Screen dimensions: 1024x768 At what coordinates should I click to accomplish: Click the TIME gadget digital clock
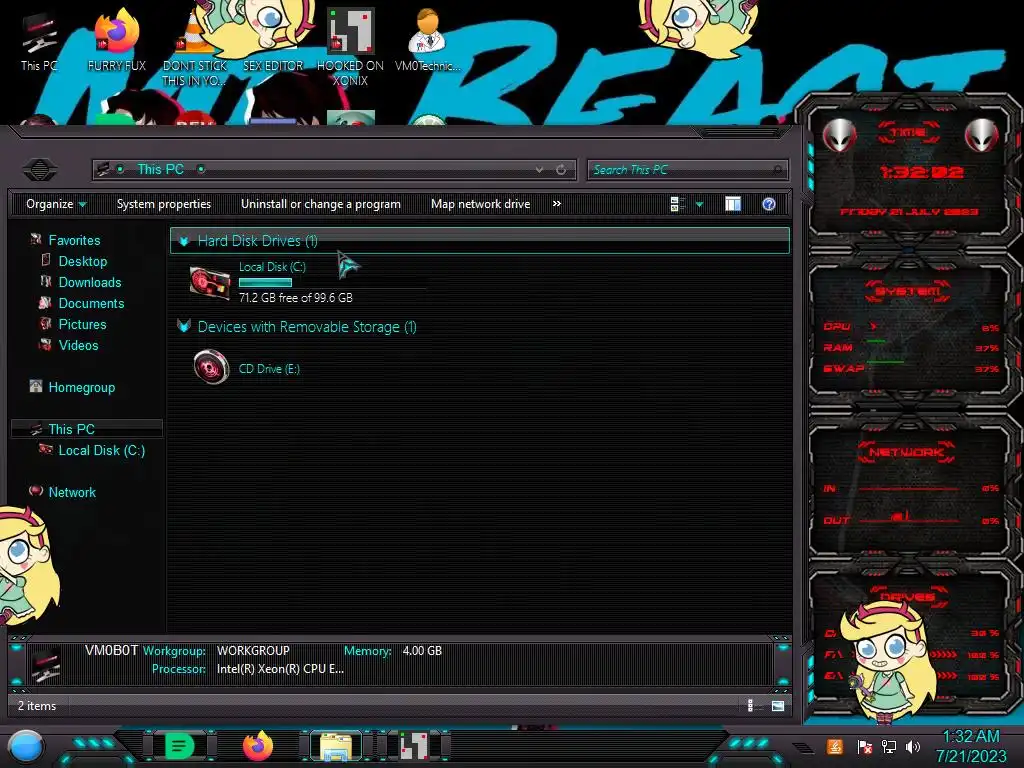pos(921,172)
